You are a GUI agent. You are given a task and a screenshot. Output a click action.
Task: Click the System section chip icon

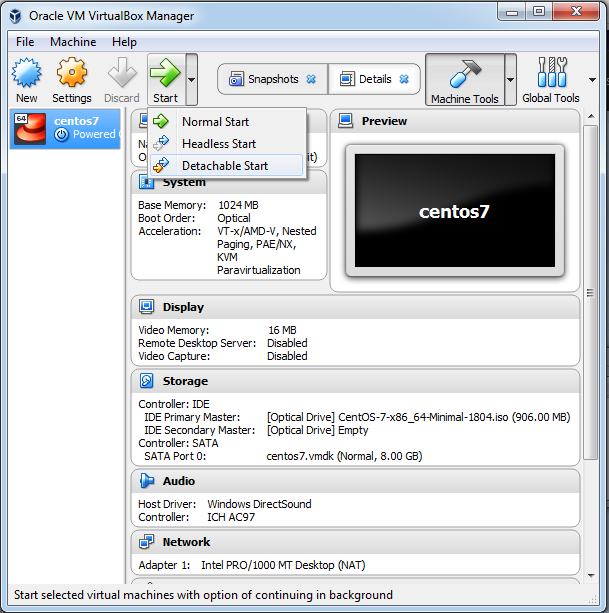[x=147, y=182]
